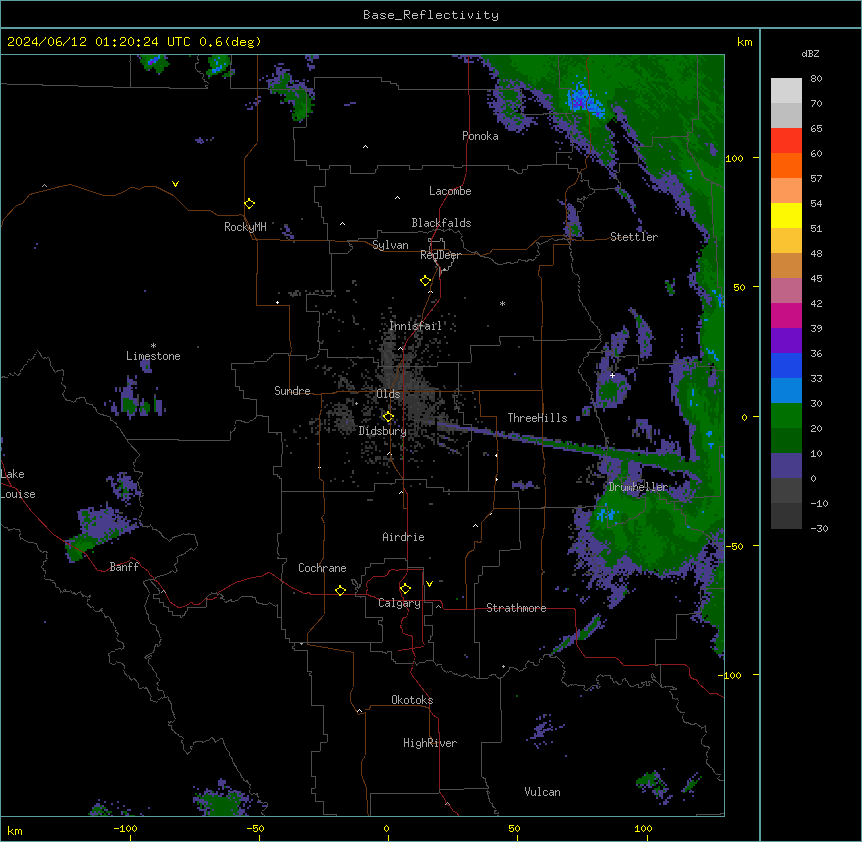
Task: Choose the dark blue swatch between 36 and 33
Action: (786, 365)
